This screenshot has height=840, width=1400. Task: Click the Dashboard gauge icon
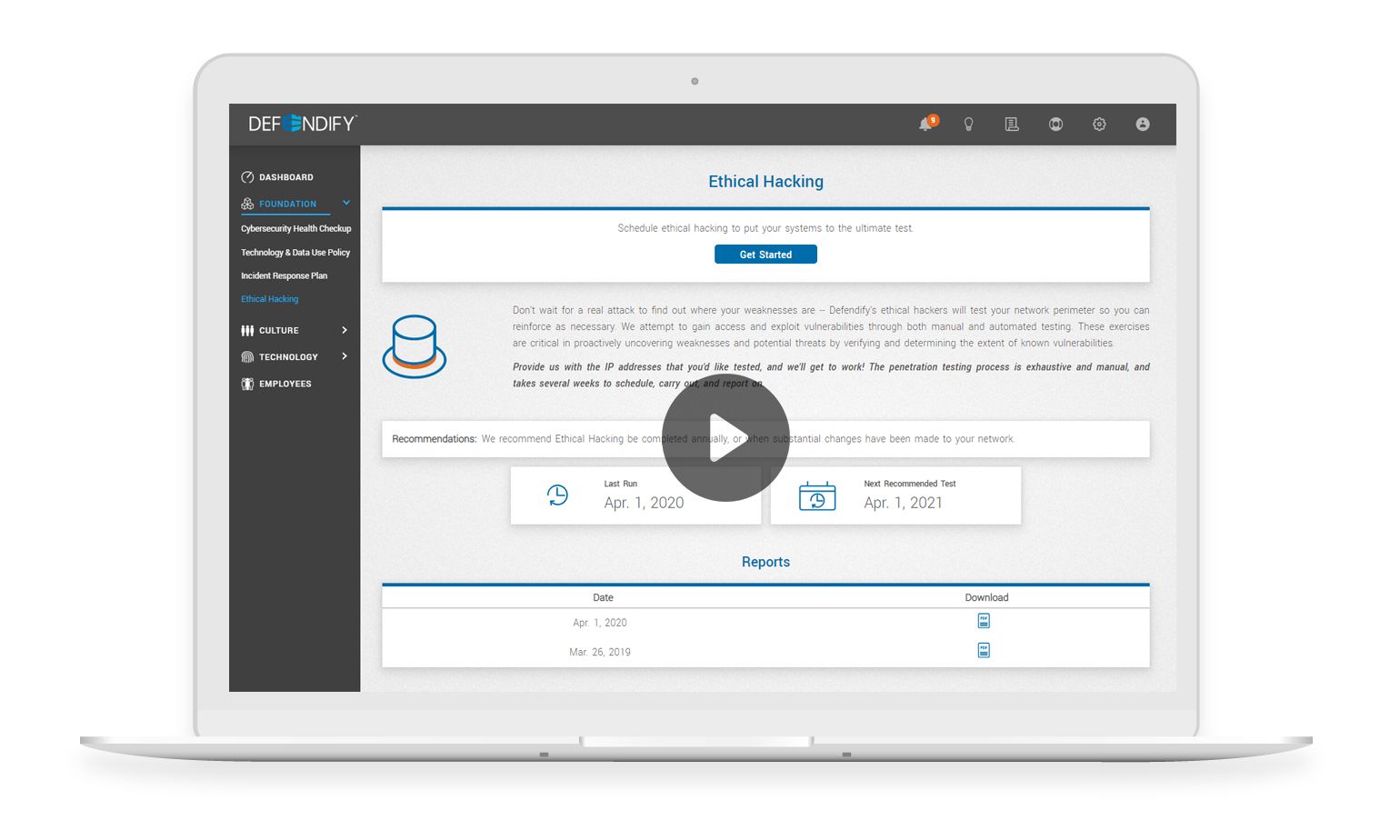(x=247, y=177)
